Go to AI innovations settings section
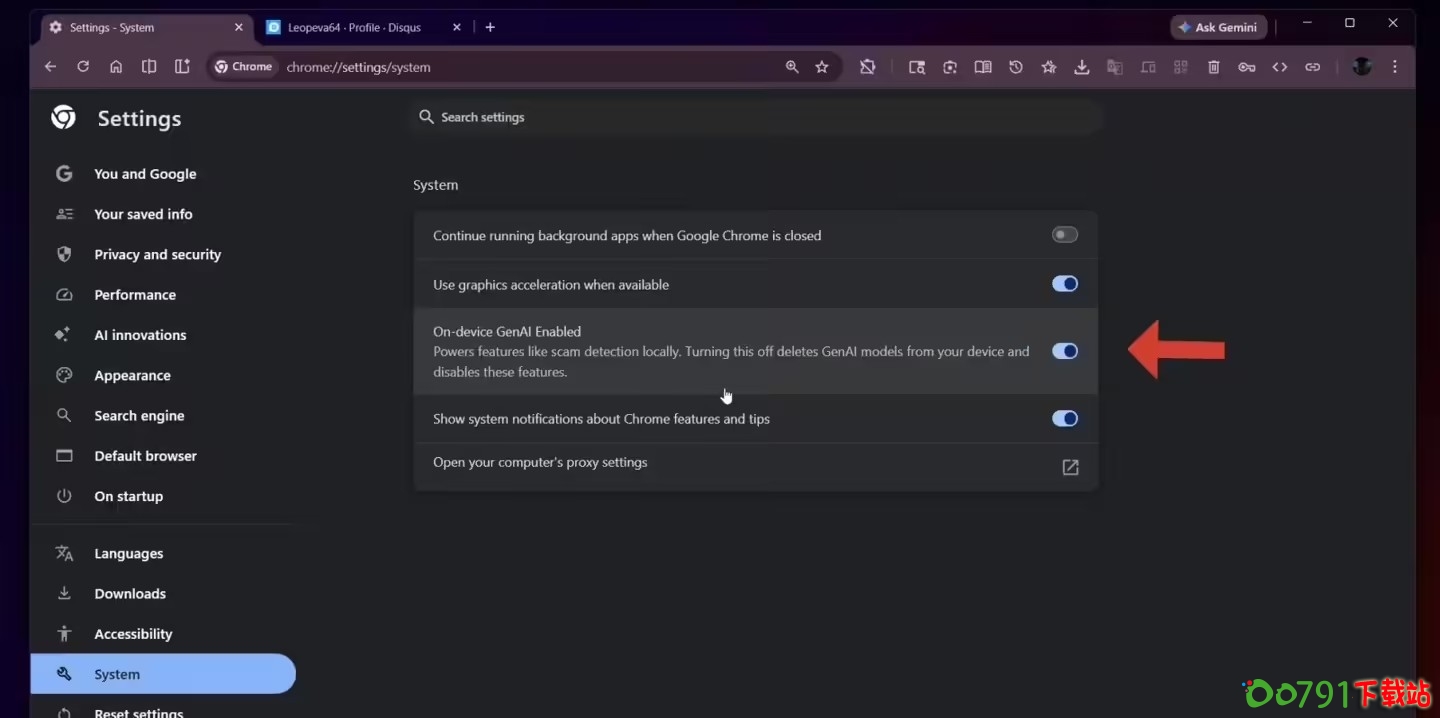 coord(140,335)
